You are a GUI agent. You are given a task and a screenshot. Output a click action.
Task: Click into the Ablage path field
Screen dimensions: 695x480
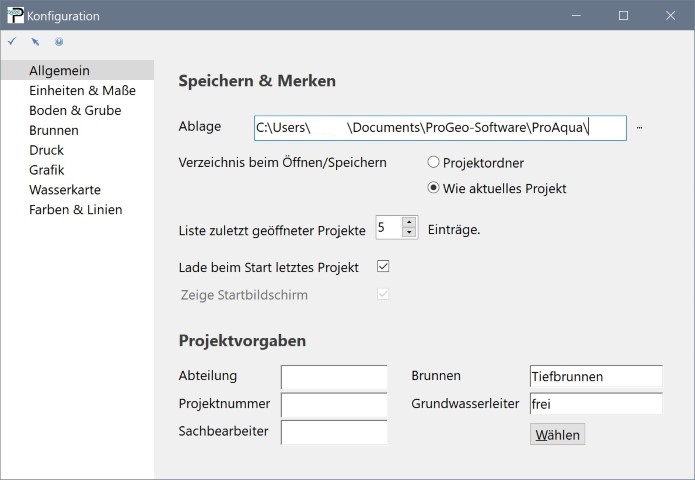(440, 128)
